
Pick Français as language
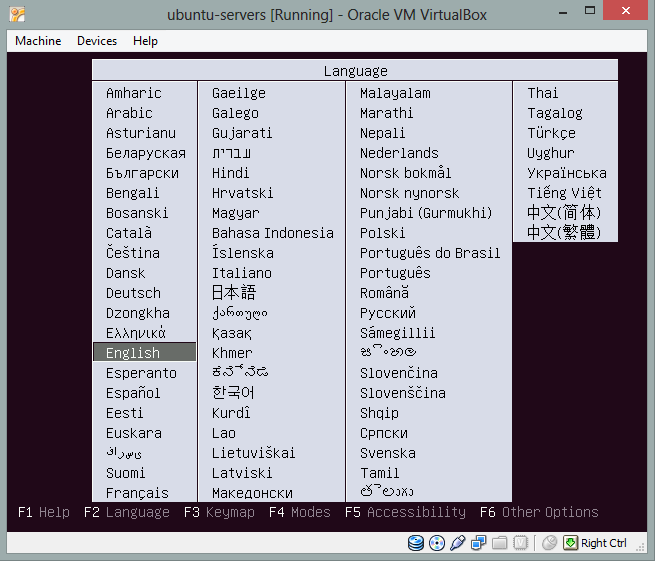point(137,493)
